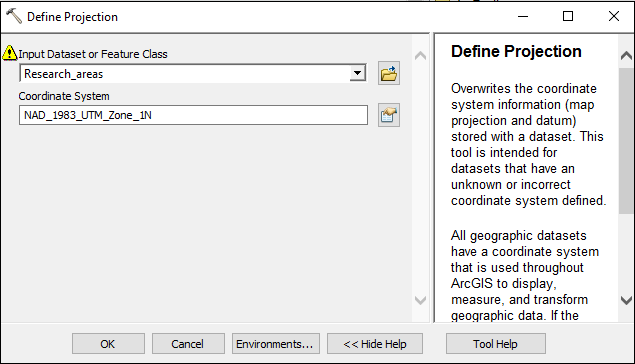Click the Cancel button
Image resolution: width=635 pixels, height=364 pixels.
(x=188, y=344)
